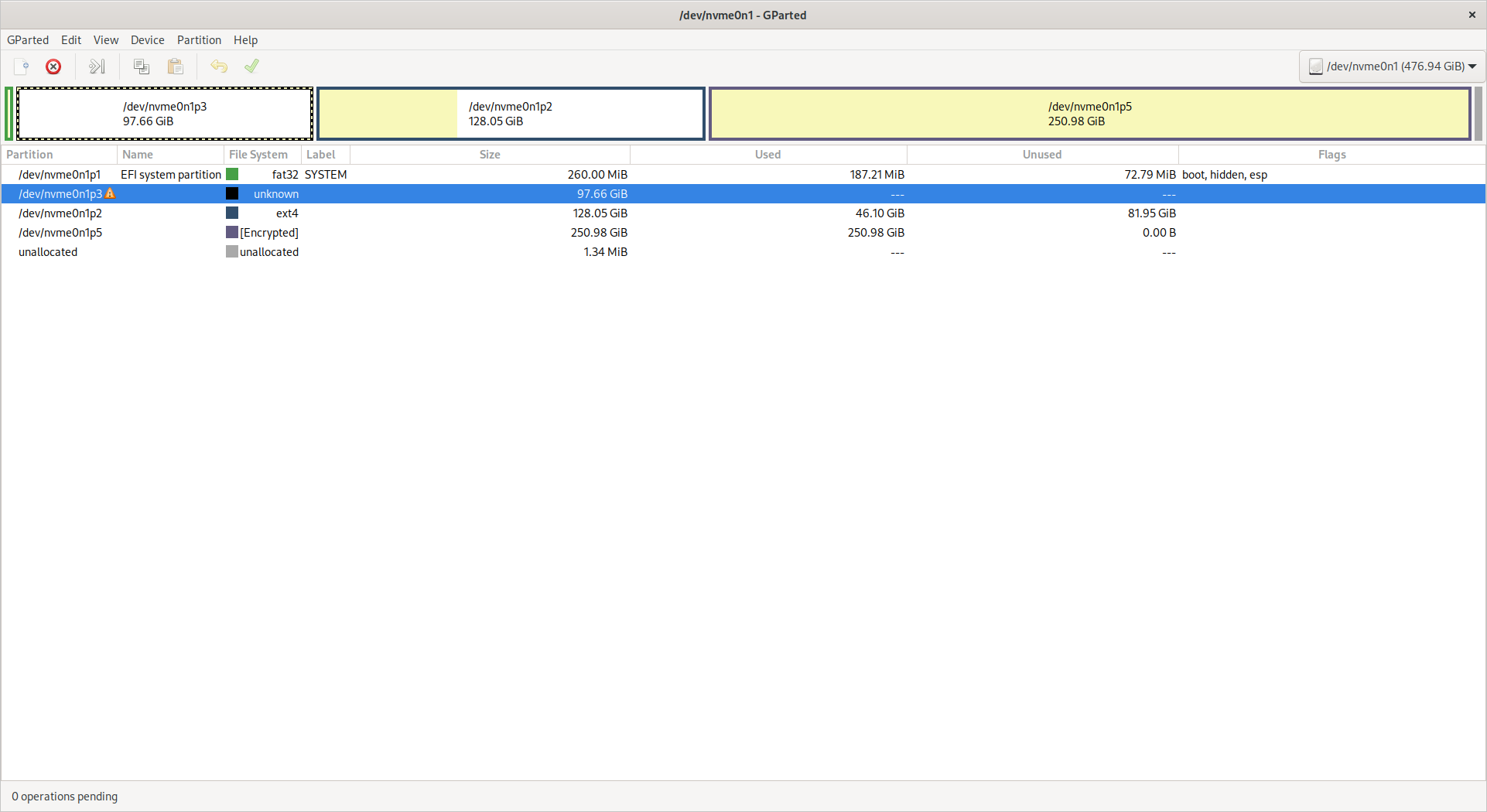Screen dimensions: 1487x812
Task: Open the device selector /dev/nvme0n1 dropdown
Action: click(x=1392, y=67)
